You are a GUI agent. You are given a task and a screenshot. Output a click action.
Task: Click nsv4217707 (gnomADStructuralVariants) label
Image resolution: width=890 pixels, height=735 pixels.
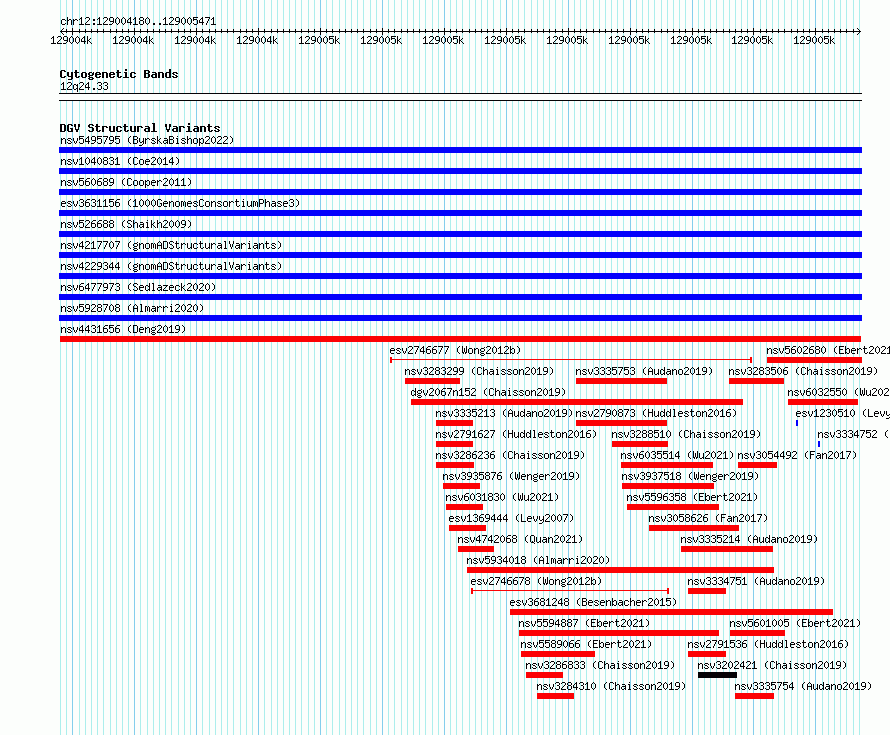171,245
